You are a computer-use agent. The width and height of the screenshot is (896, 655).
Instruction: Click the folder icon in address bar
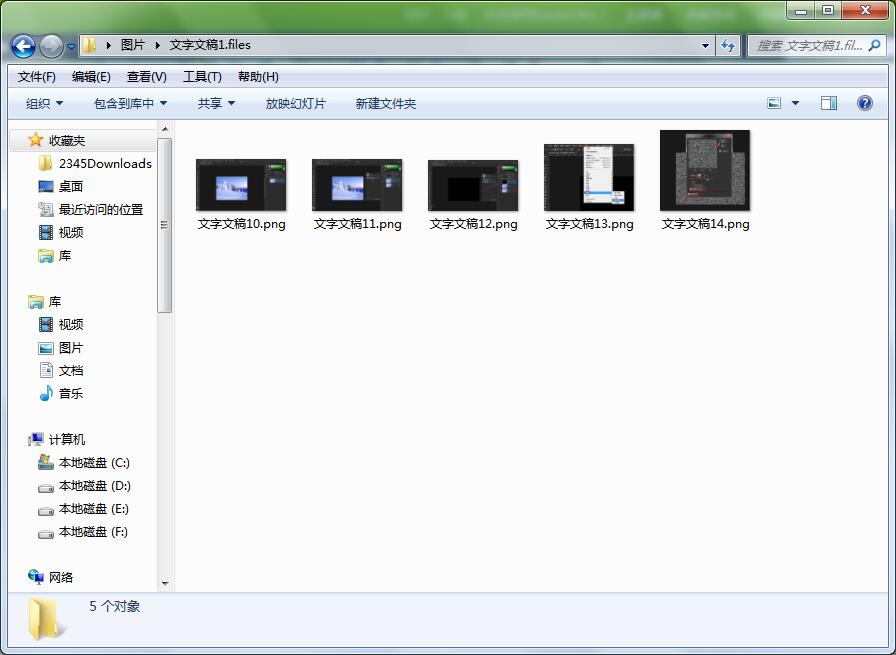click(x=89, y=45)
